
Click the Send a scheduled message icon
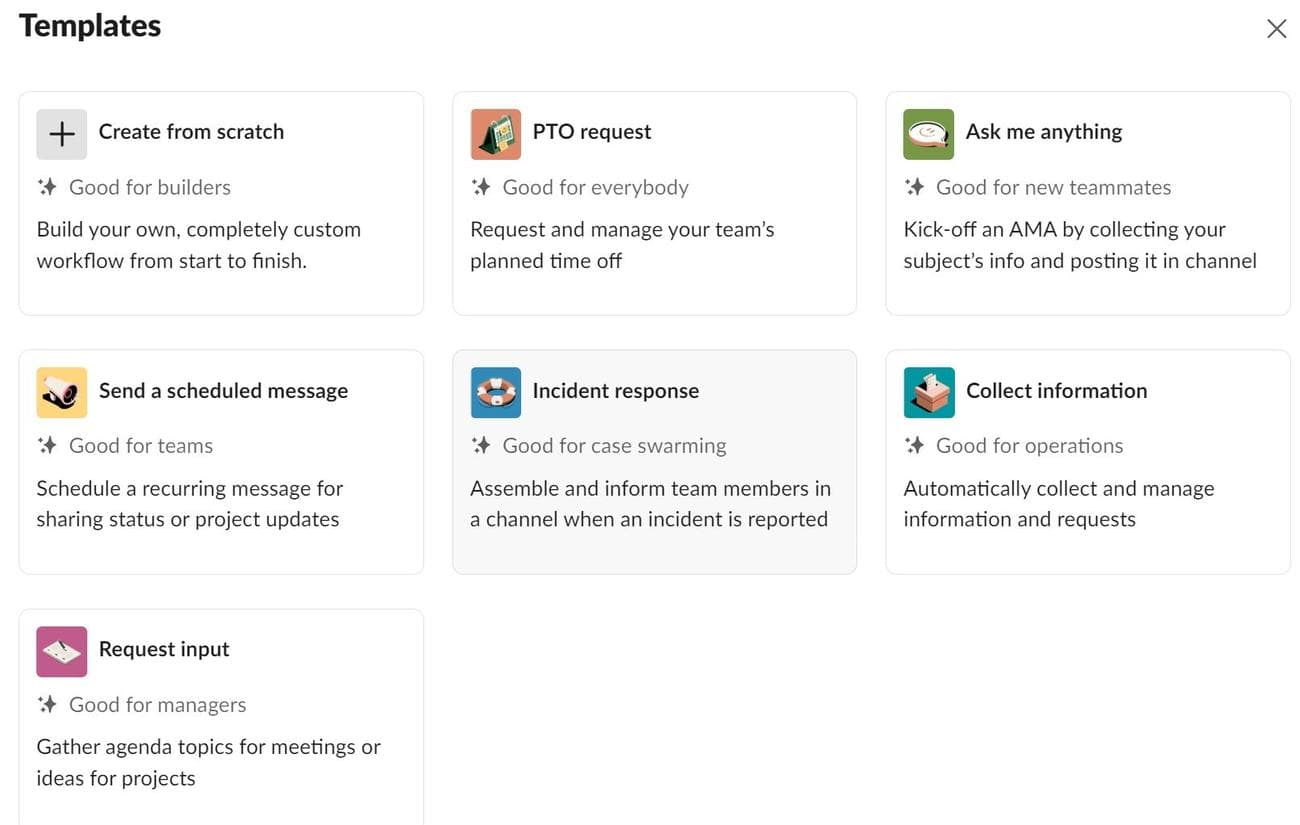coord(61,392)
